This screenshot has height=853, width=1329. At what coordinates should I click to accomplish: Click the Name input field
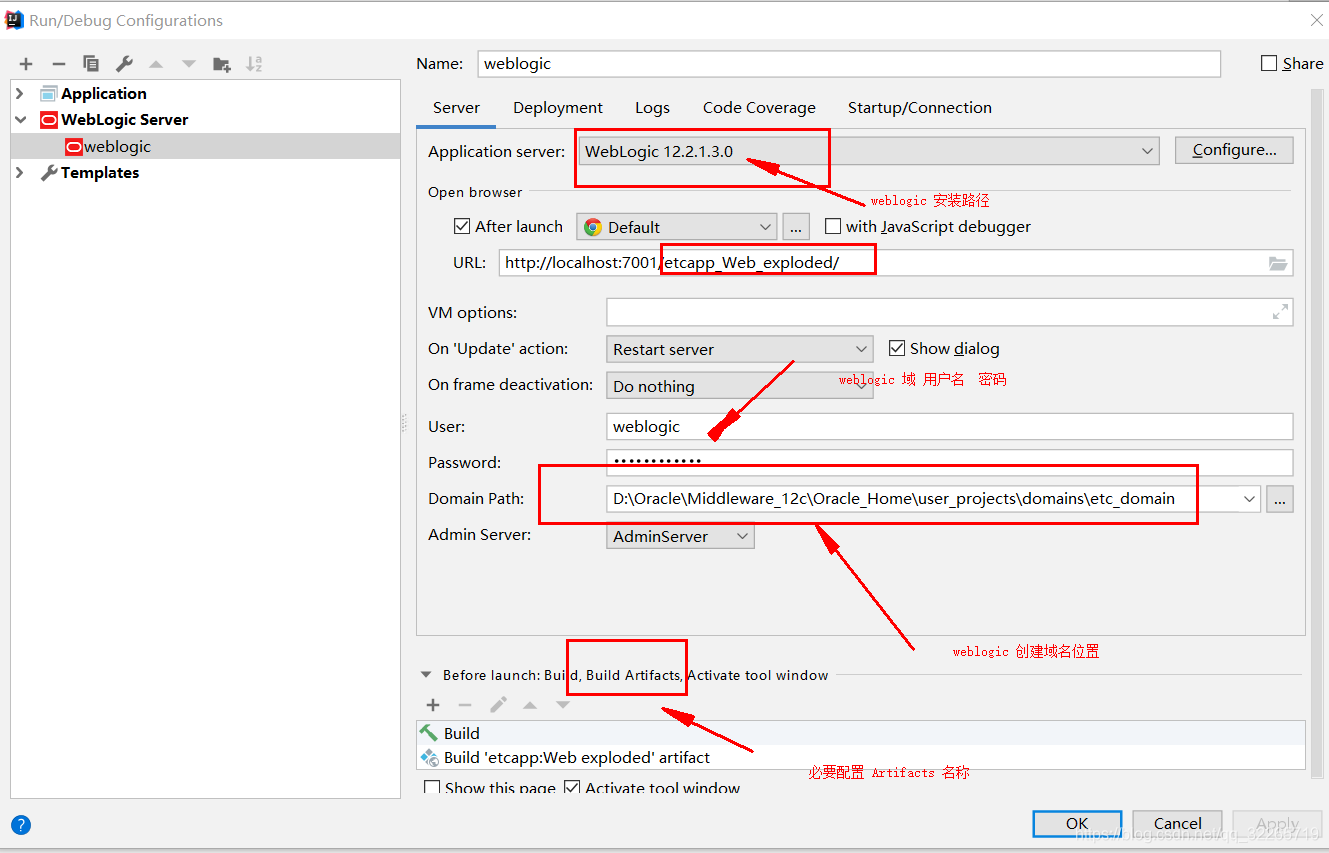coord(849,63)
